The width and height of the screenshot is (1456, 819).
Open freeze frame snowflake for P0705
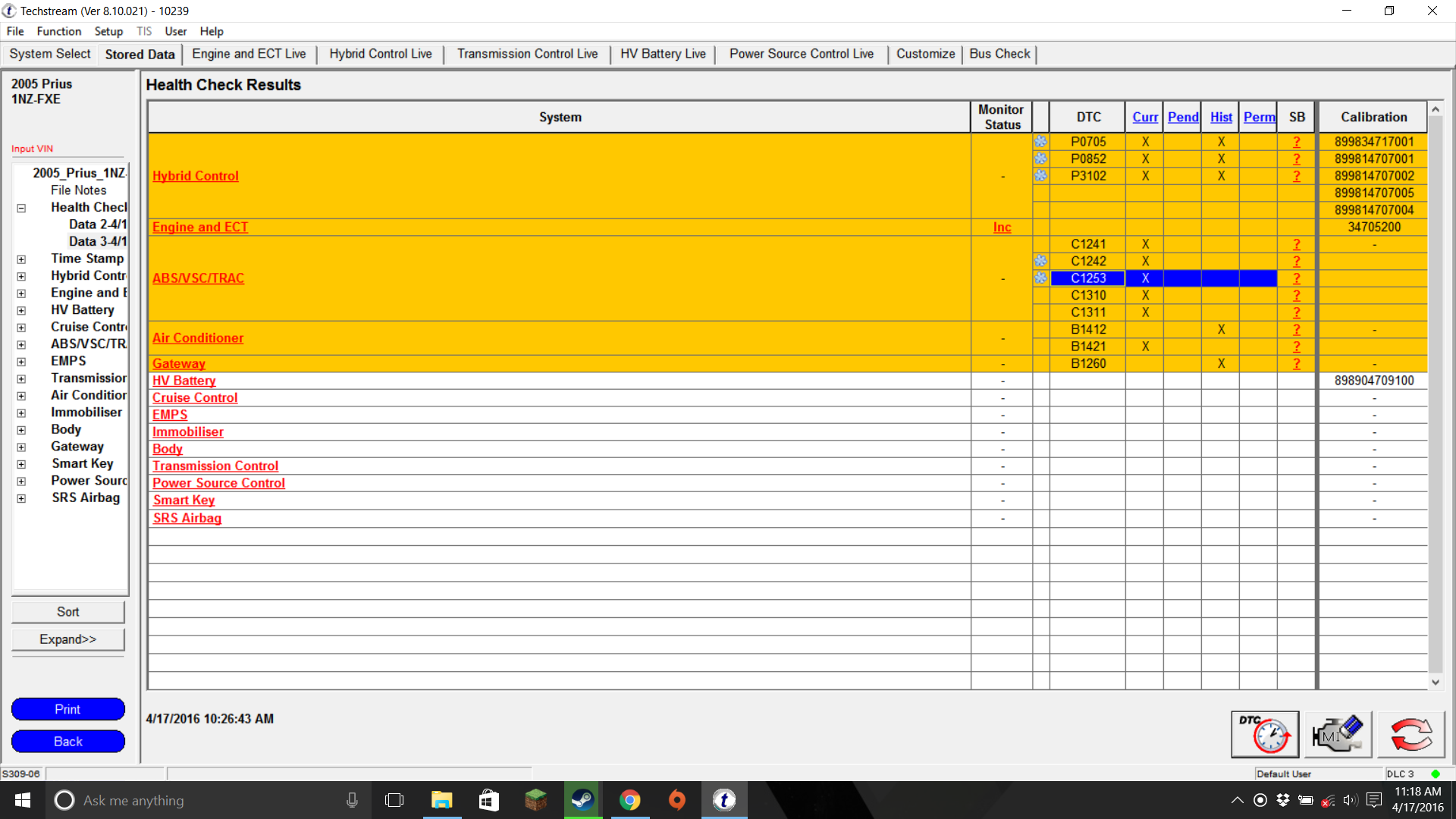tap(1040, 142)
